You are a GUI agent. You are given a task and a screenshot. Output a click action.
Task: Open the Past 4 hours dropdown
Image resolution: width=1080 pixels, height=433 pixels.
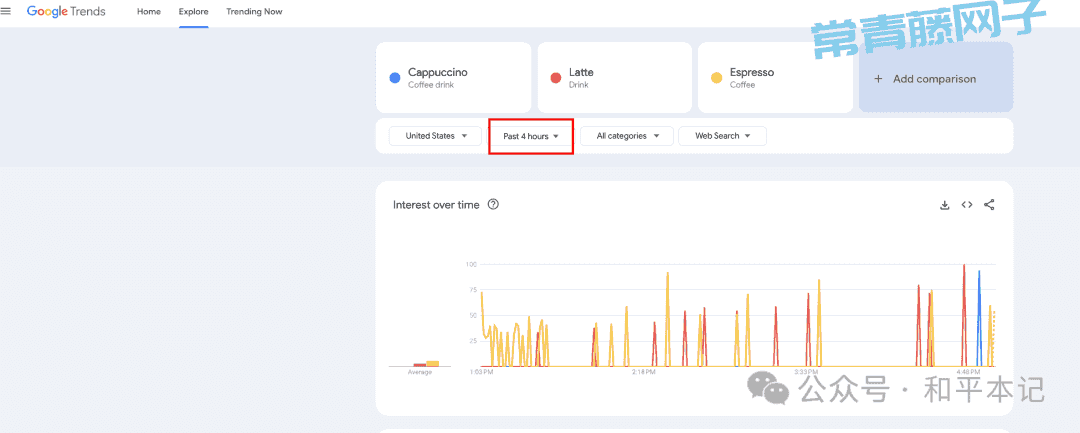[530, 136]
